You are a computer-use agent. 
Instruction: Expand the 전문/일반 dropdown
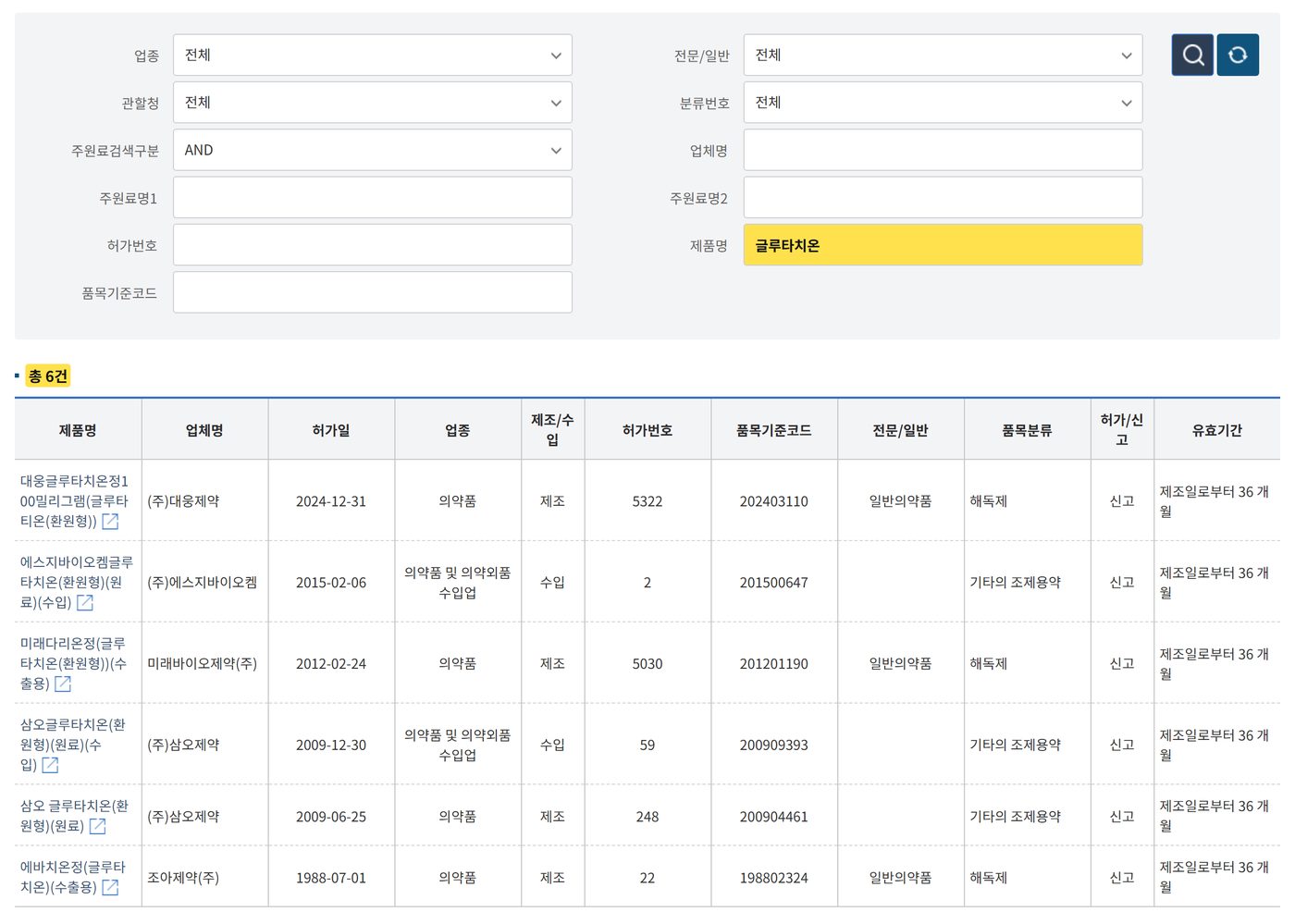point(943,55)
